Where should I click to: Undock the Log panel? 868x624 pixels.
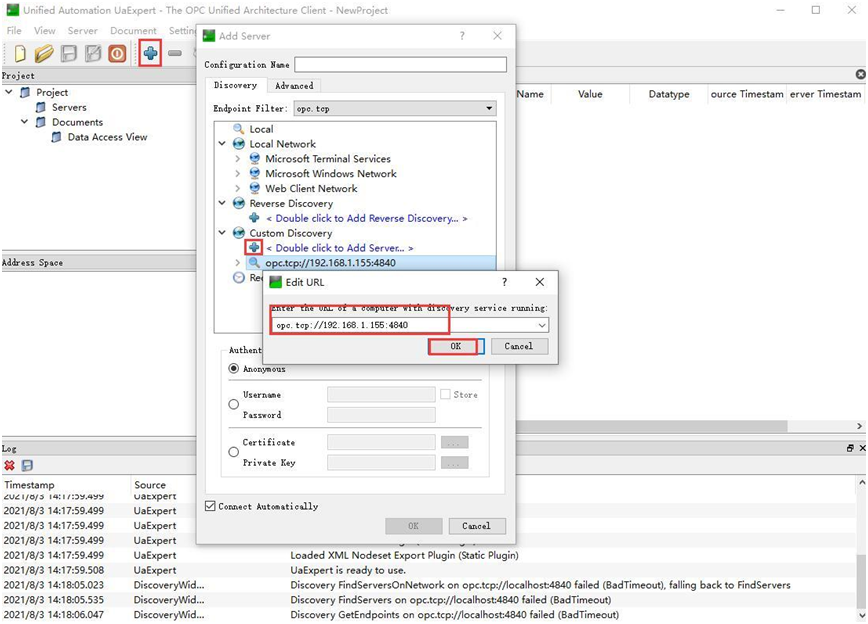point(850,448)
